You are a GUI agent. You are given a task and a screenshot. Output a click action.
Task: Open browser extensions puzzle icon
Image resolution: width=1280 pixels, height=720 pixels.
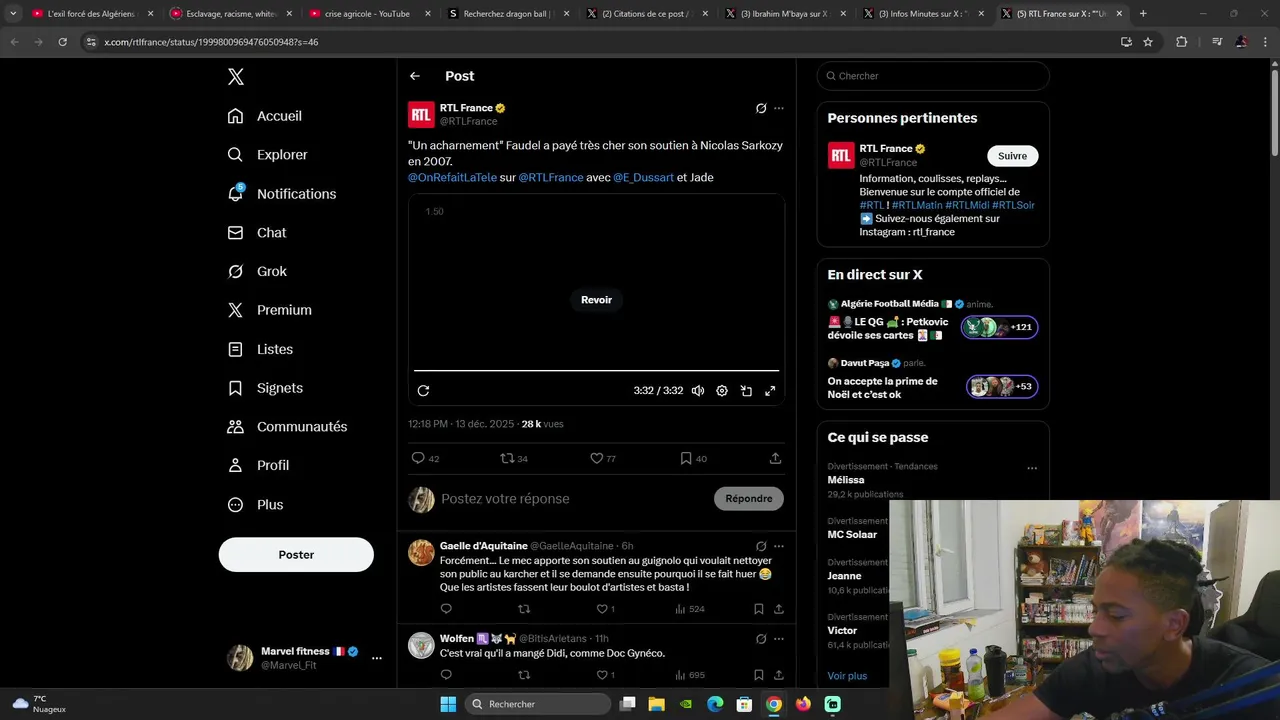coord(1182,42)
